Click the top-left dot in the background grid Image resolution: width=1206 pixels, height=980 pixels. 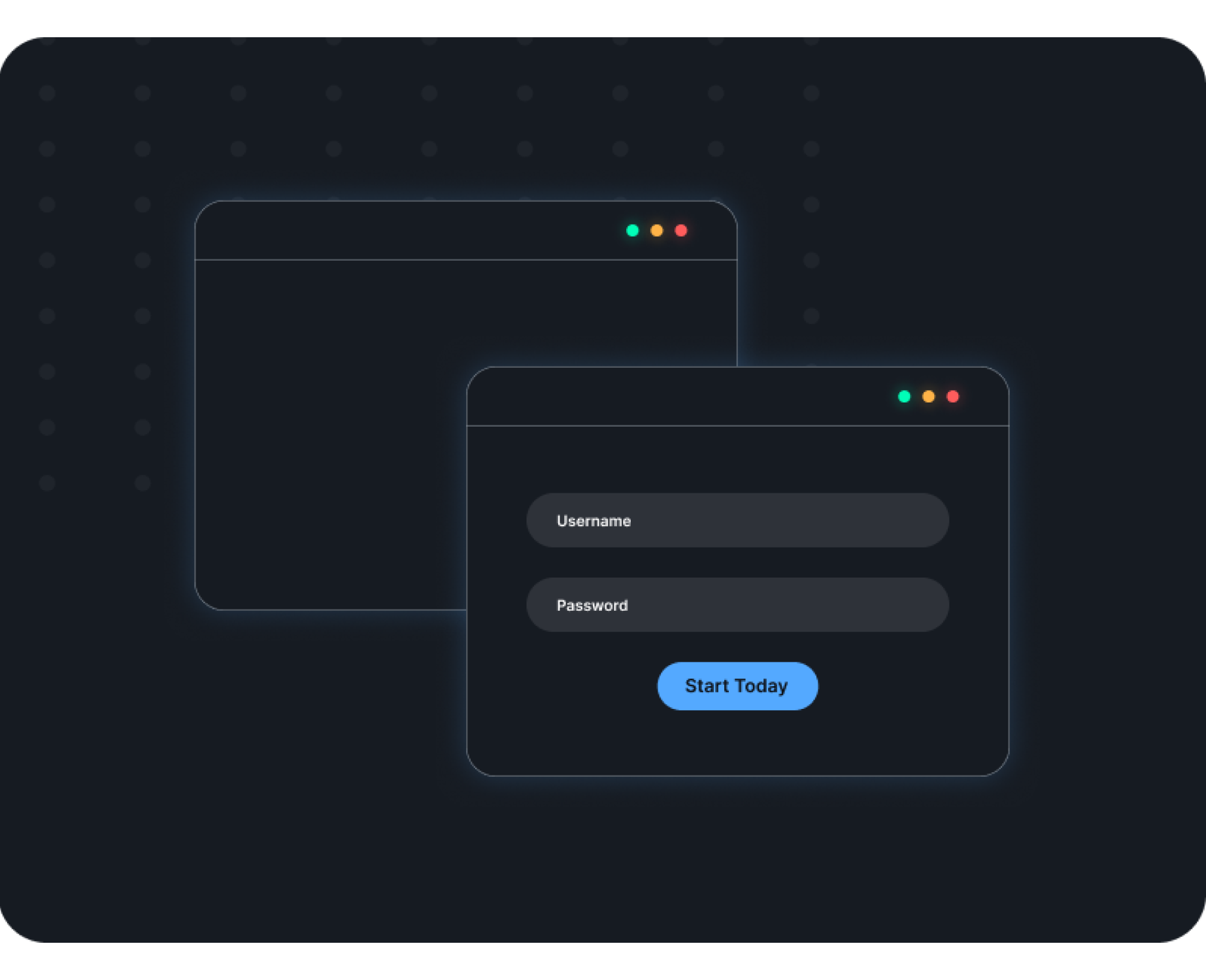click(x=47, y=93)
